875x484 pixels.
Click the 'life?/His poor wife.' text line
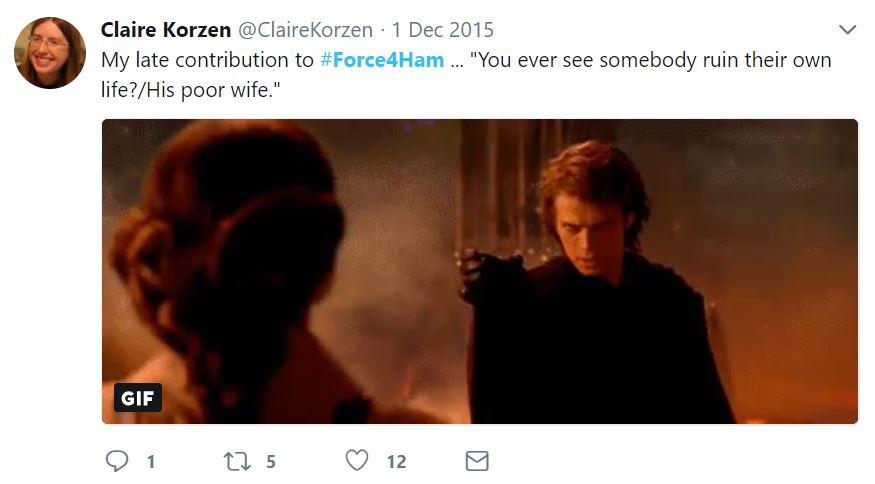pyautogui.click(x=190, y=89)
